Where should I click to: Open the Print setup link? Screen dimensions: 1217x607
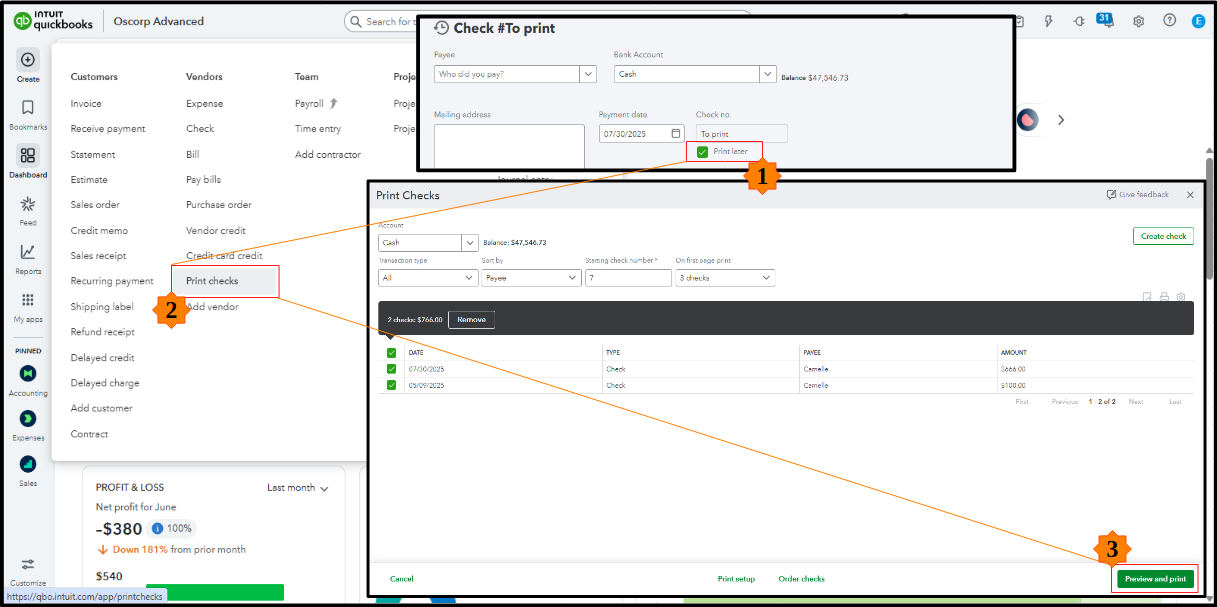click(736, 579)
